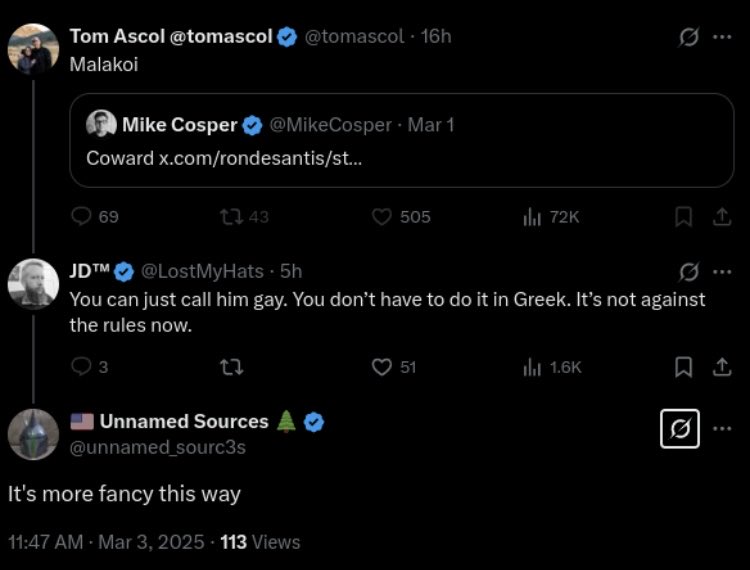Reply to JD's tweet
The height and width of the screenshot is (570, 750).
point(82,367)
